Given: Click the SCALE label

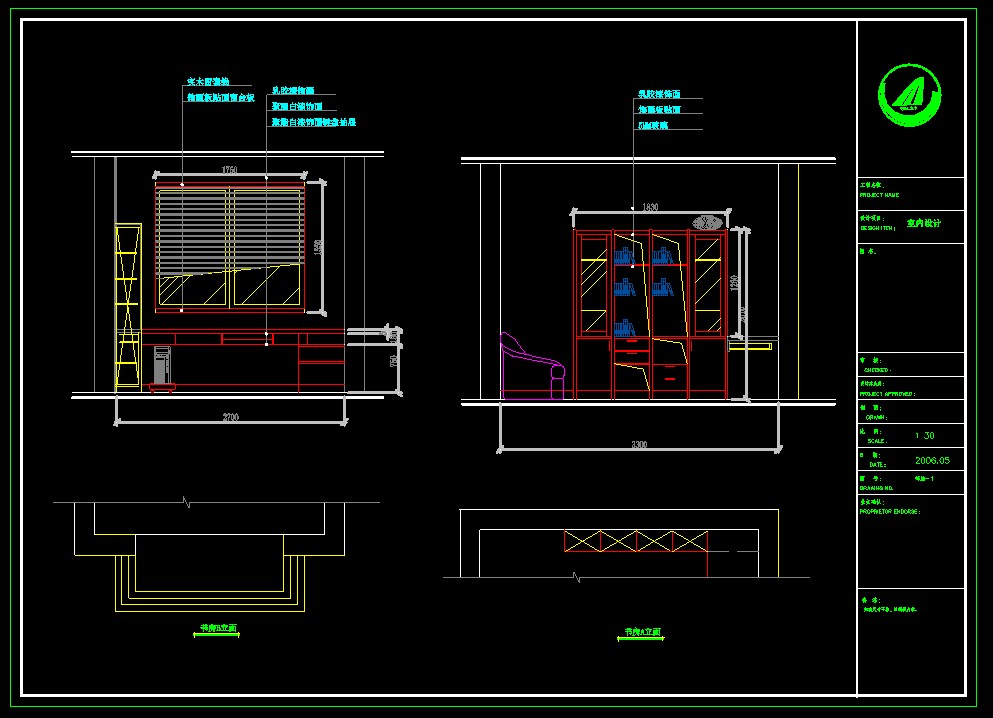Looking at the screenshot, I should pos(877,441).
